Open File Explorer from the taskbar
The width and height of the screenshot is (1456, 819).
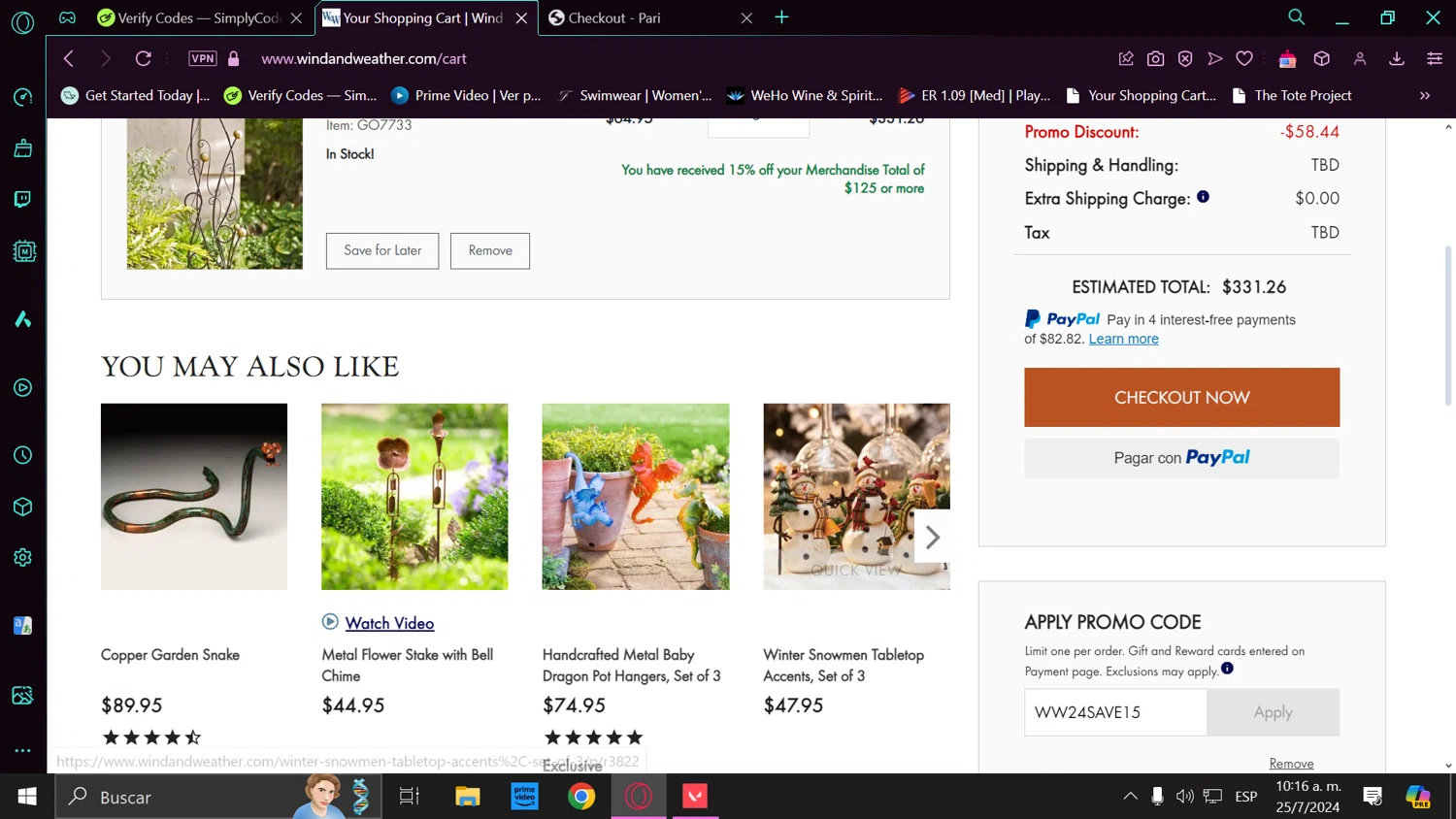tap(468, 797)
